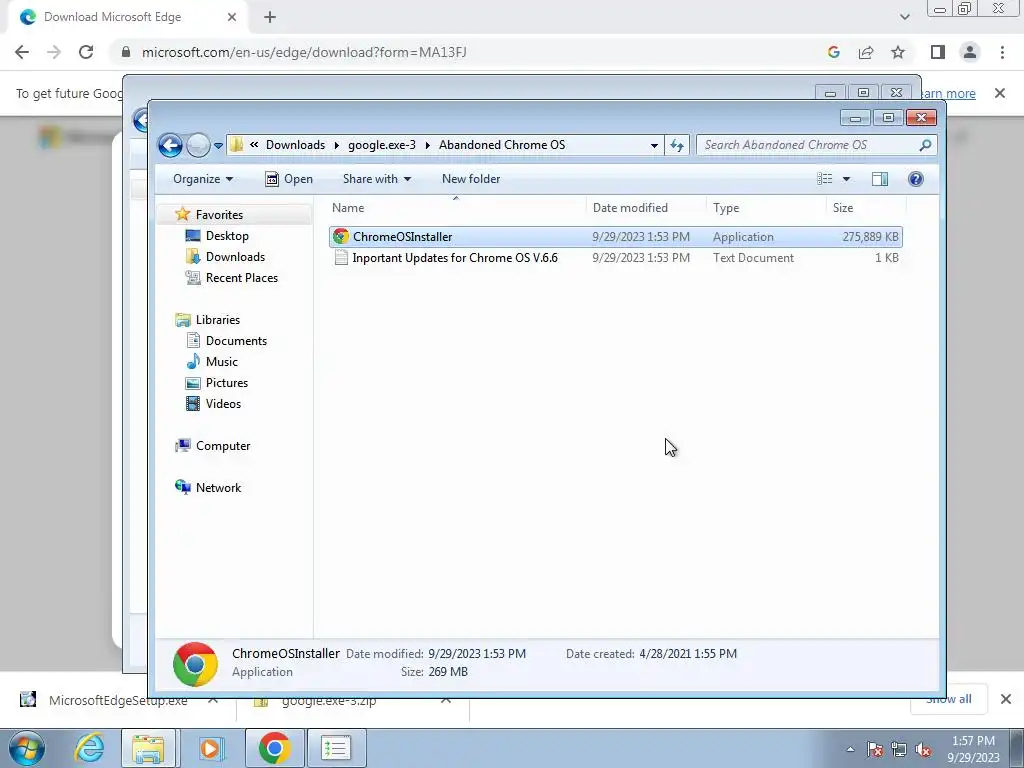1024x768 pixels.
Task: Close the Download Microsoft Edge tab
Action: pos(232,17)
